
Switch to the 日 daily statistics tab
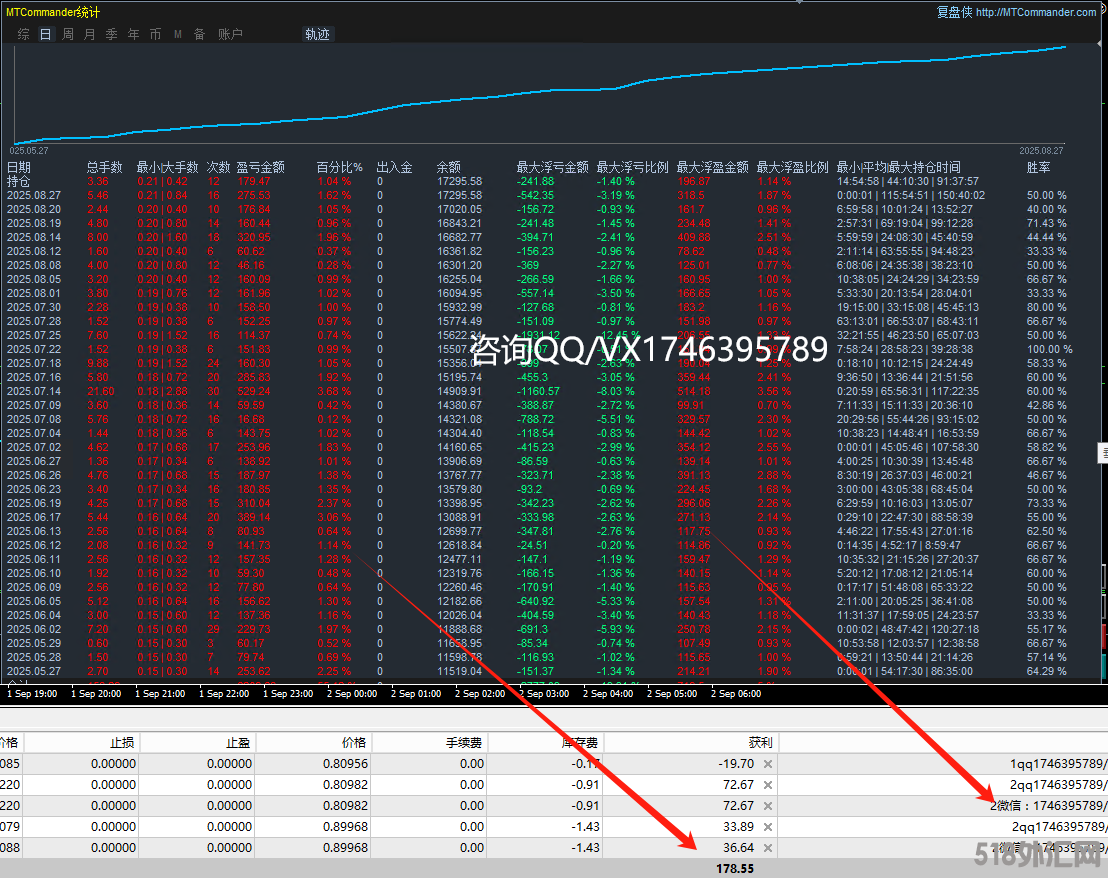(x=45, y=34)
